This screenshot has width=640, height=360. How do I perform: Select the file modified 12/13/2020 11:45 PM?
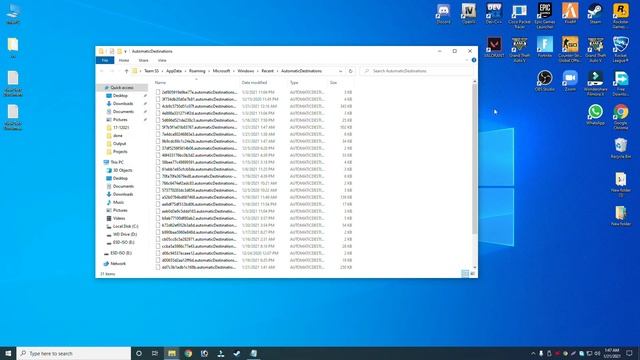point(254,99)
